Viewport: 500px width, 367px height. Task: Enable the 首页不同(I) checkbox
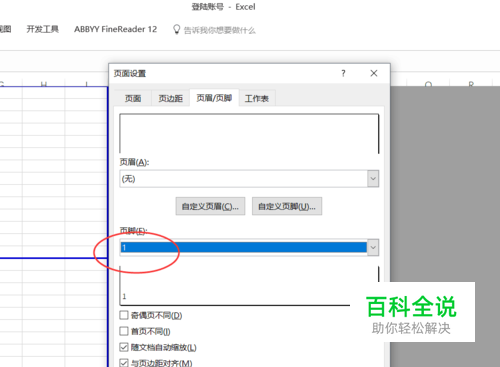[x=124, y=331]
